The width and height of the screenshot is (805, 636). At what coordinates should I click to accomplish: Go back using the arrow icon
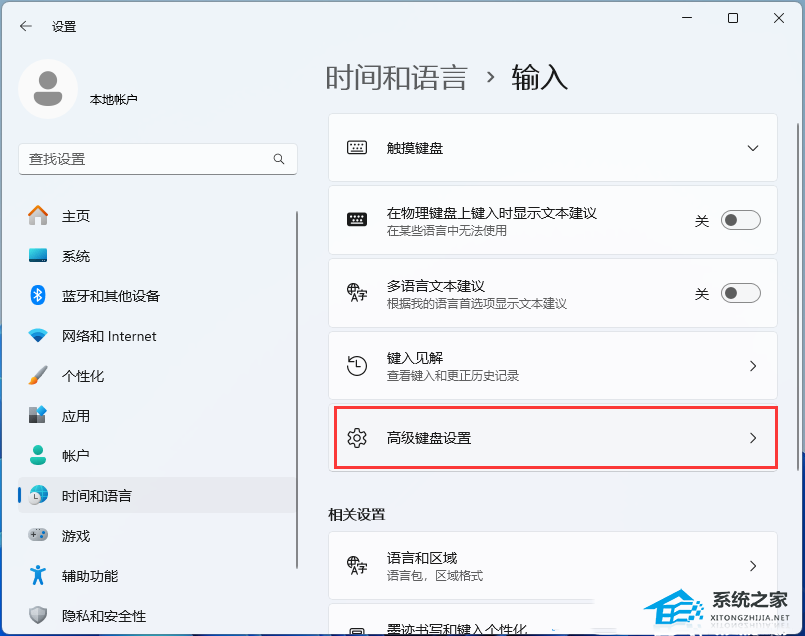coord(26,26)
